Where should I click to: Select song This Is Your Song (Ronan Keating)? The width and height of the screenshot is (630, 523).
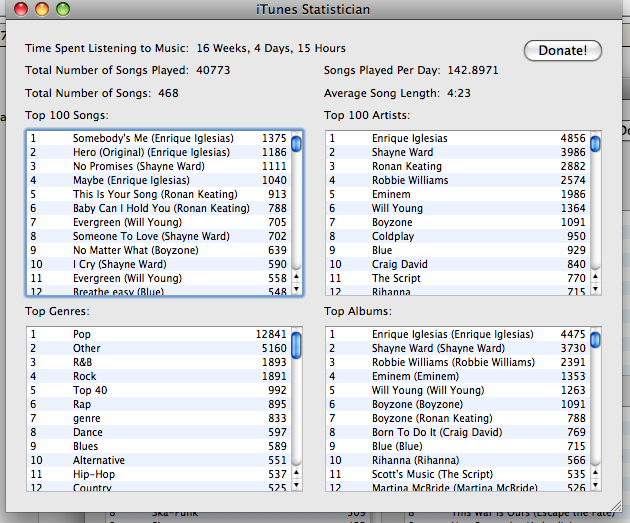pos(159,194)
